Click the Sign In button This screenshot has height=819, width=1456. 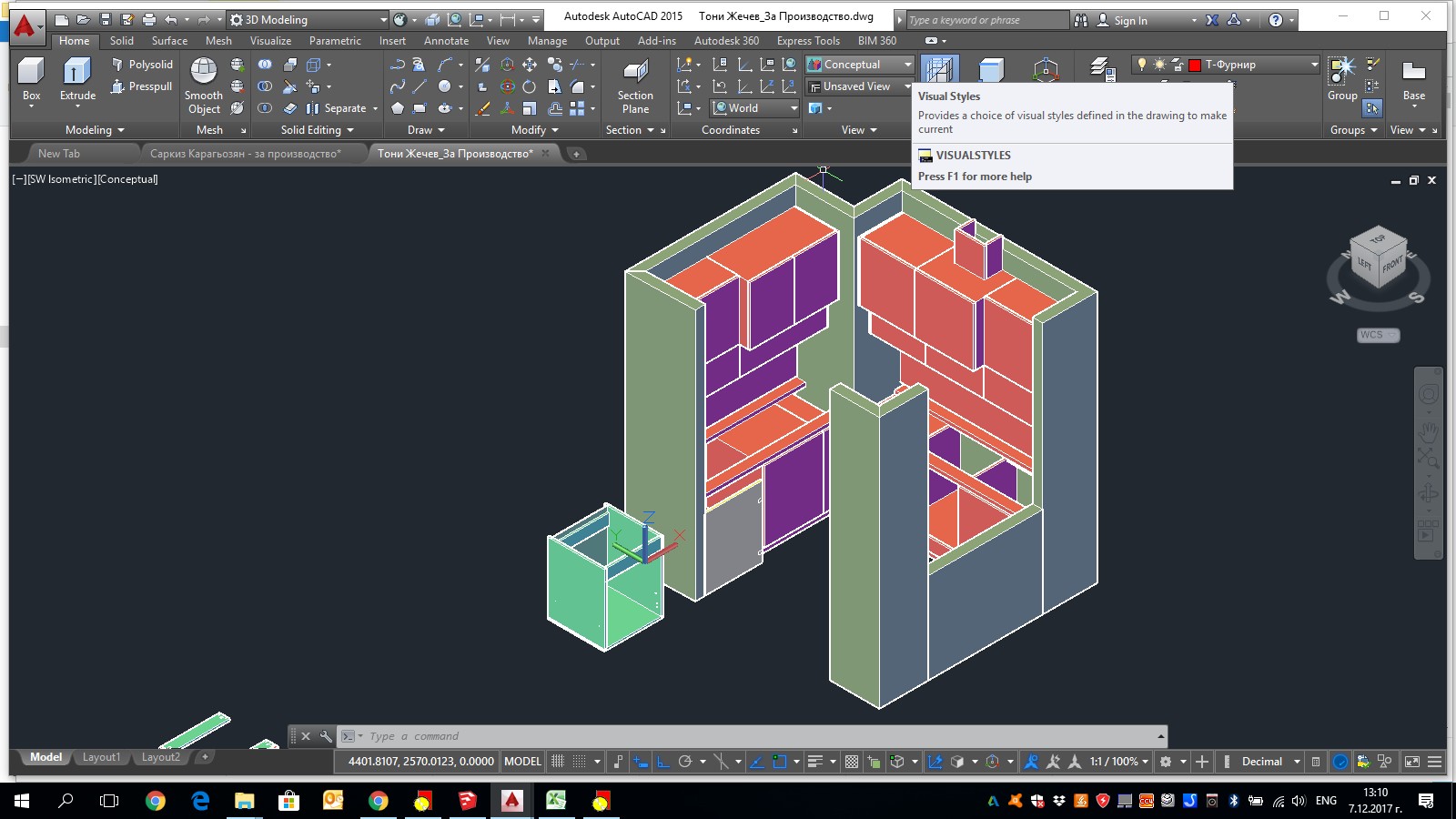(1130, 20)
